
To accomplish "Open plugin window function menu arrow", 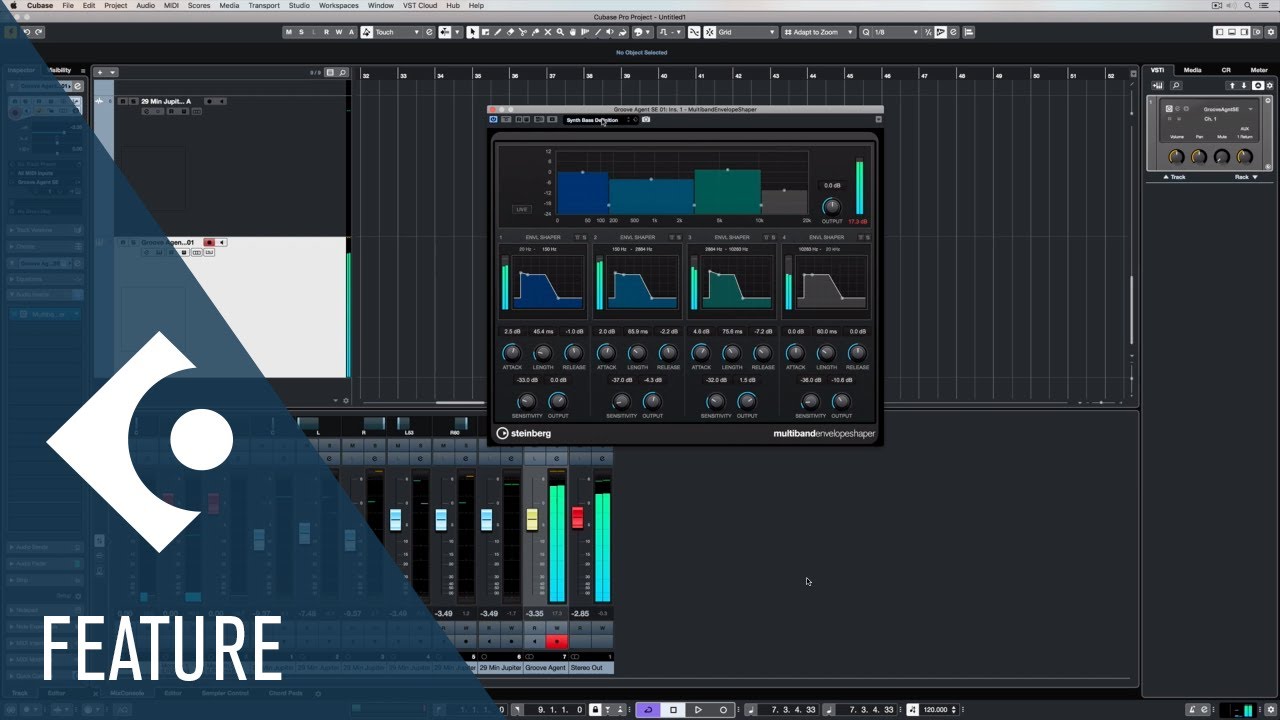I will tap(878, 120).
